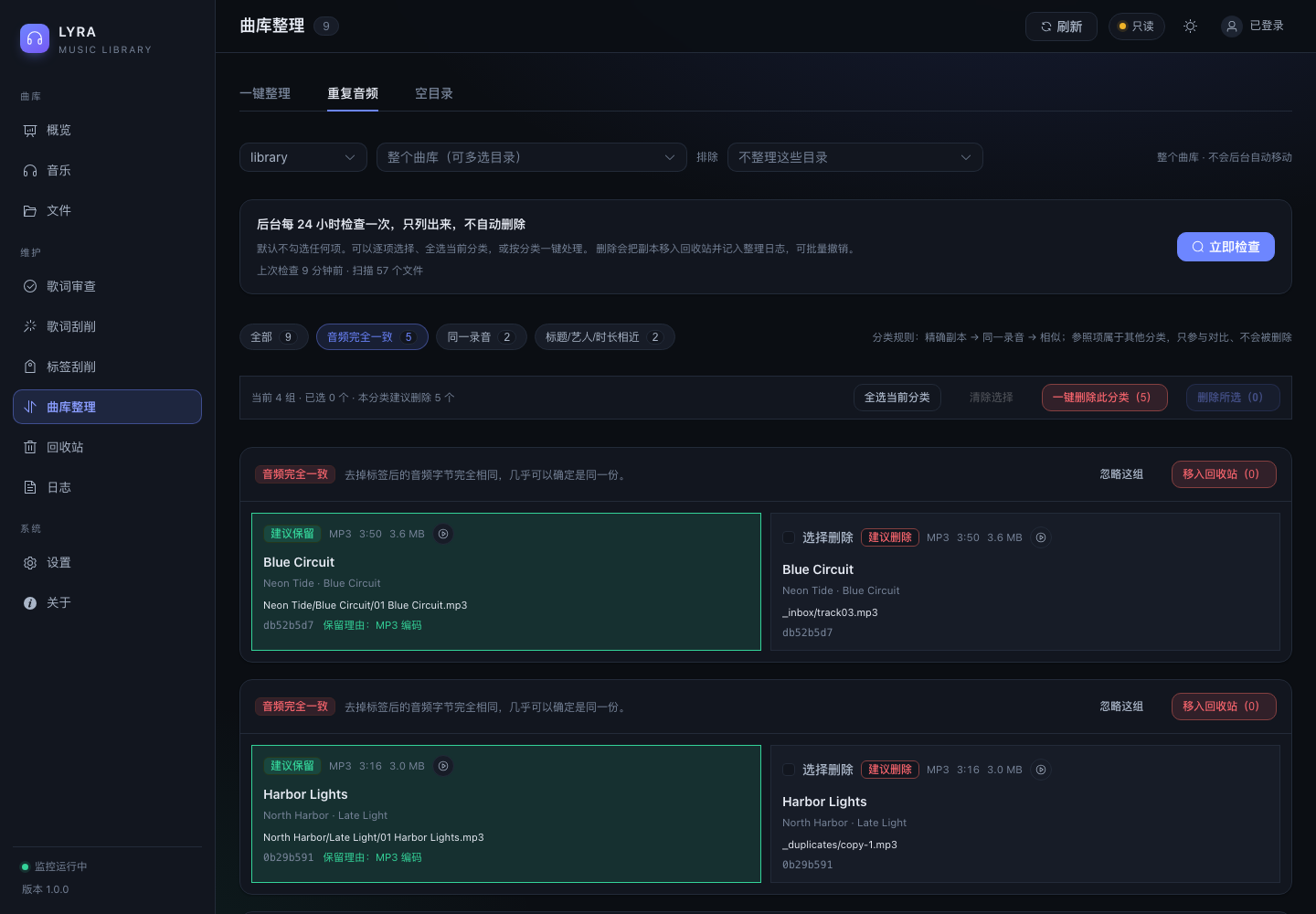Viewport: 1316px width, 914px height.
Task: Open the 概览 overview sidebar item
Action: (107, 130)
